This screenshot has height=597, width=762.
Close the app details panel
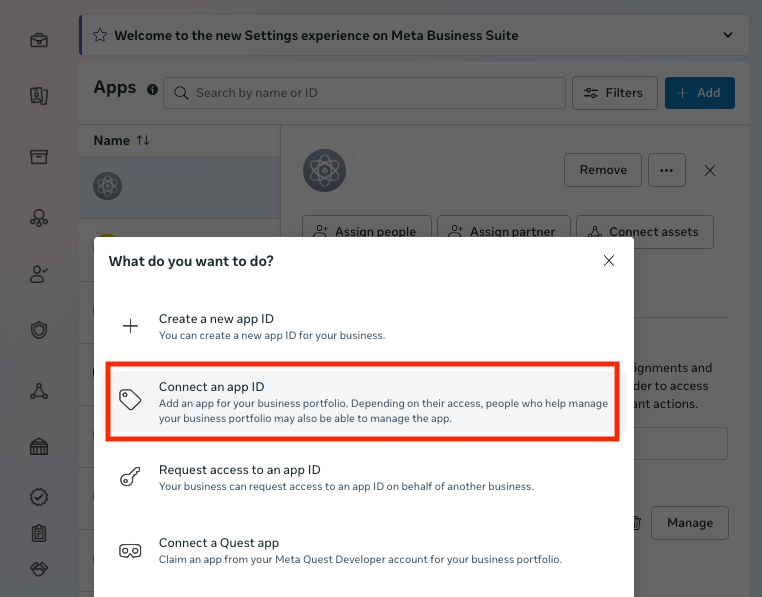(x=710, y=171)
